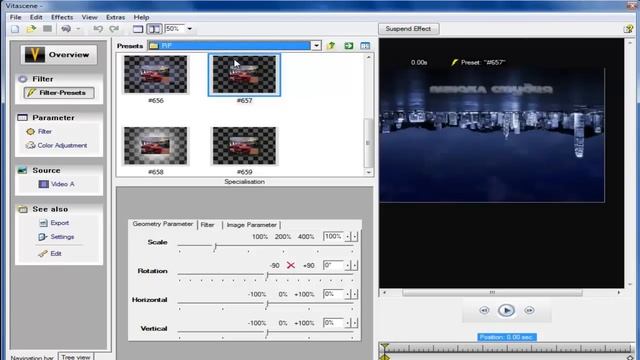
Task: Select Filter-Presets button
Action: tap(59, 93)
